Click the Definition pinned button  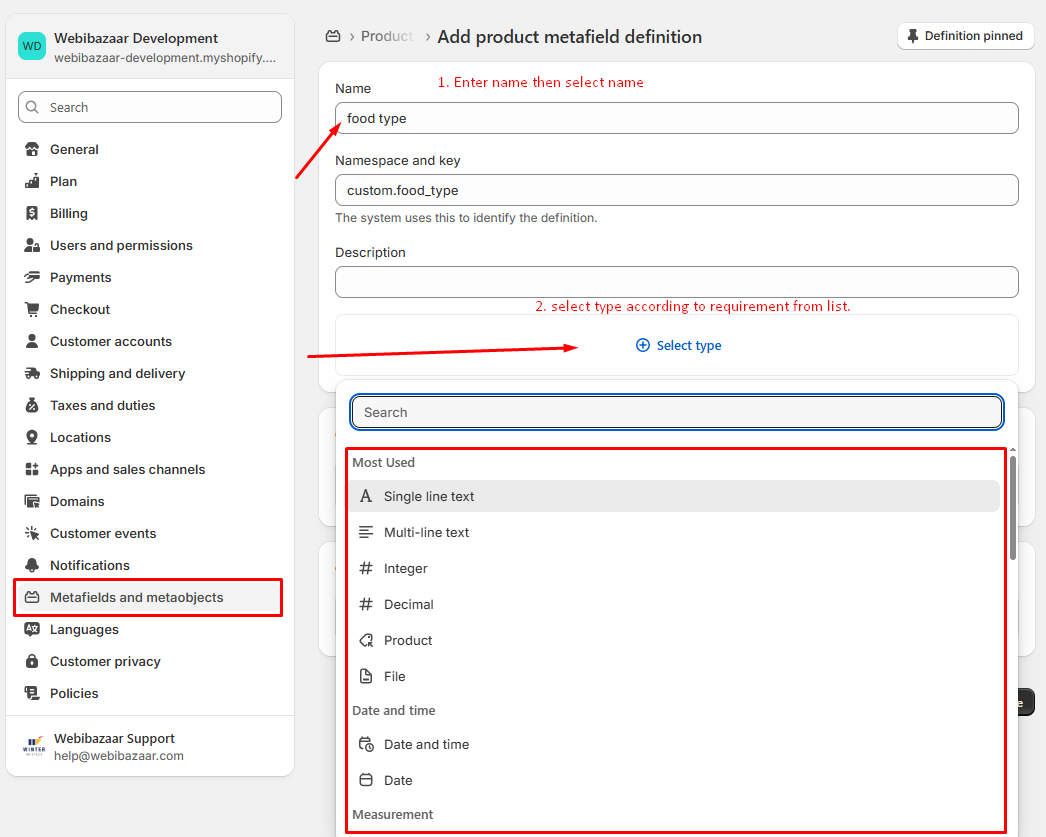click(x=964, y=36)
